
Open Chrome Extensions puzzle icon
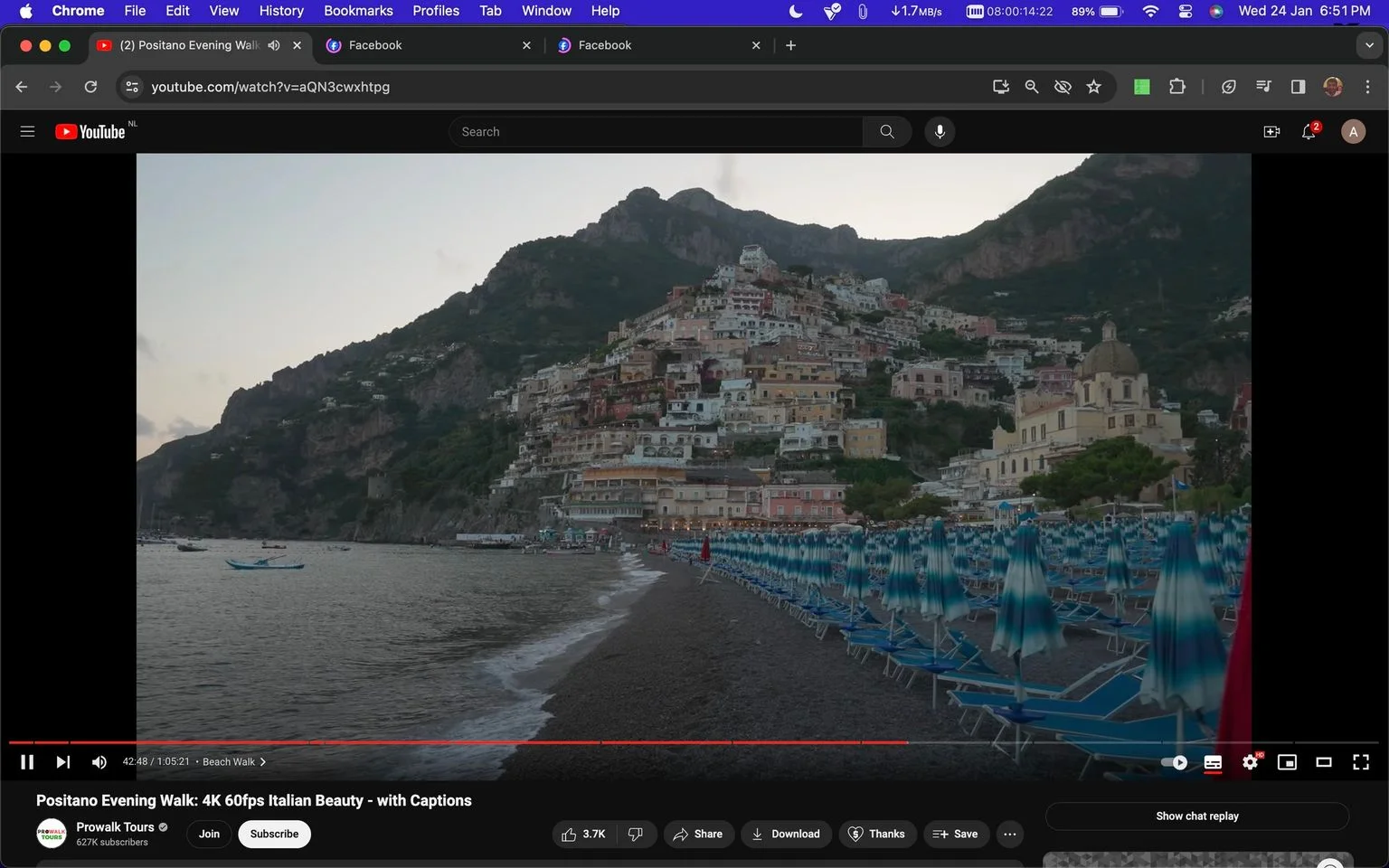[x=1176, y=87]
